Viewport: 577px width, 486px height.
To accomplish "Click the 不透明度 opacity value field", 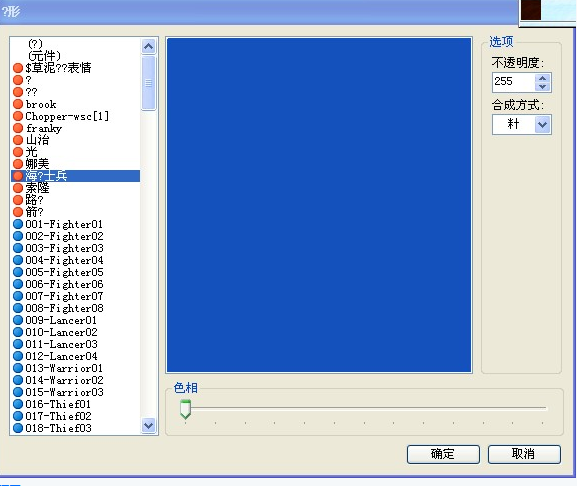I will (514, 82).
